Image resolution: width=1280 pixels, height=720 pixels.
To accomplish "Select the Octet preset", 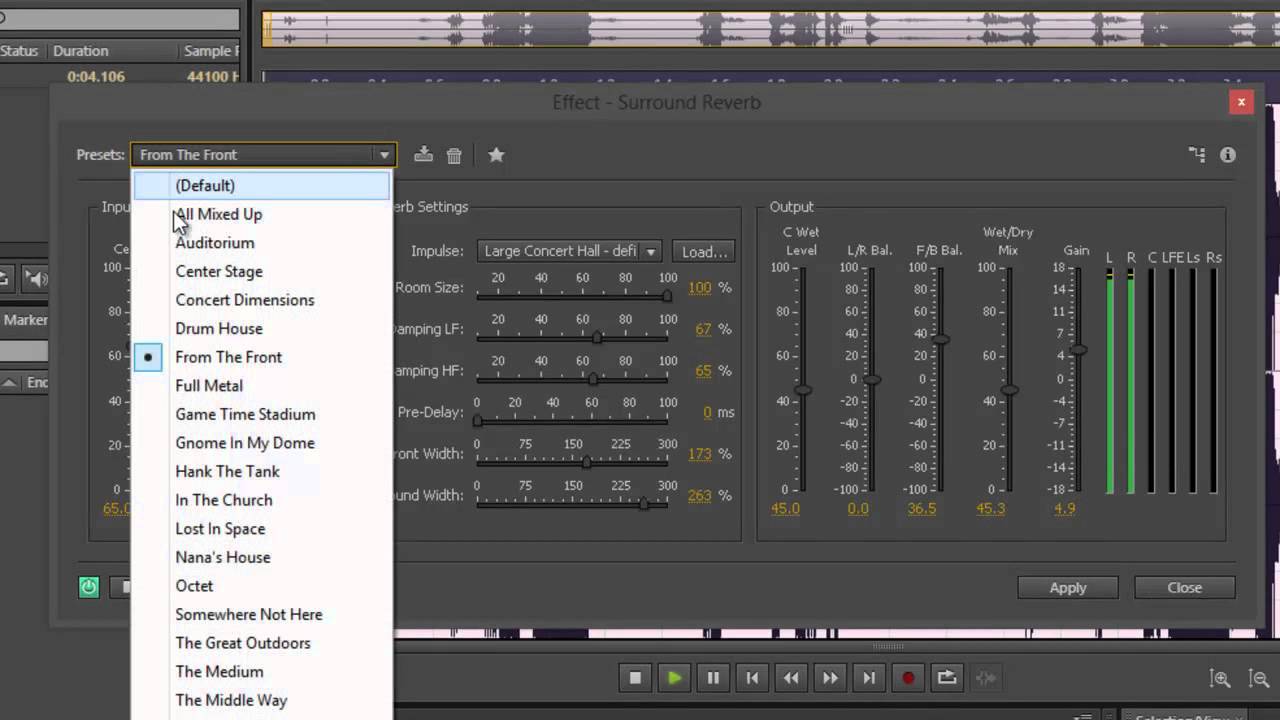I will coord(262,586).
